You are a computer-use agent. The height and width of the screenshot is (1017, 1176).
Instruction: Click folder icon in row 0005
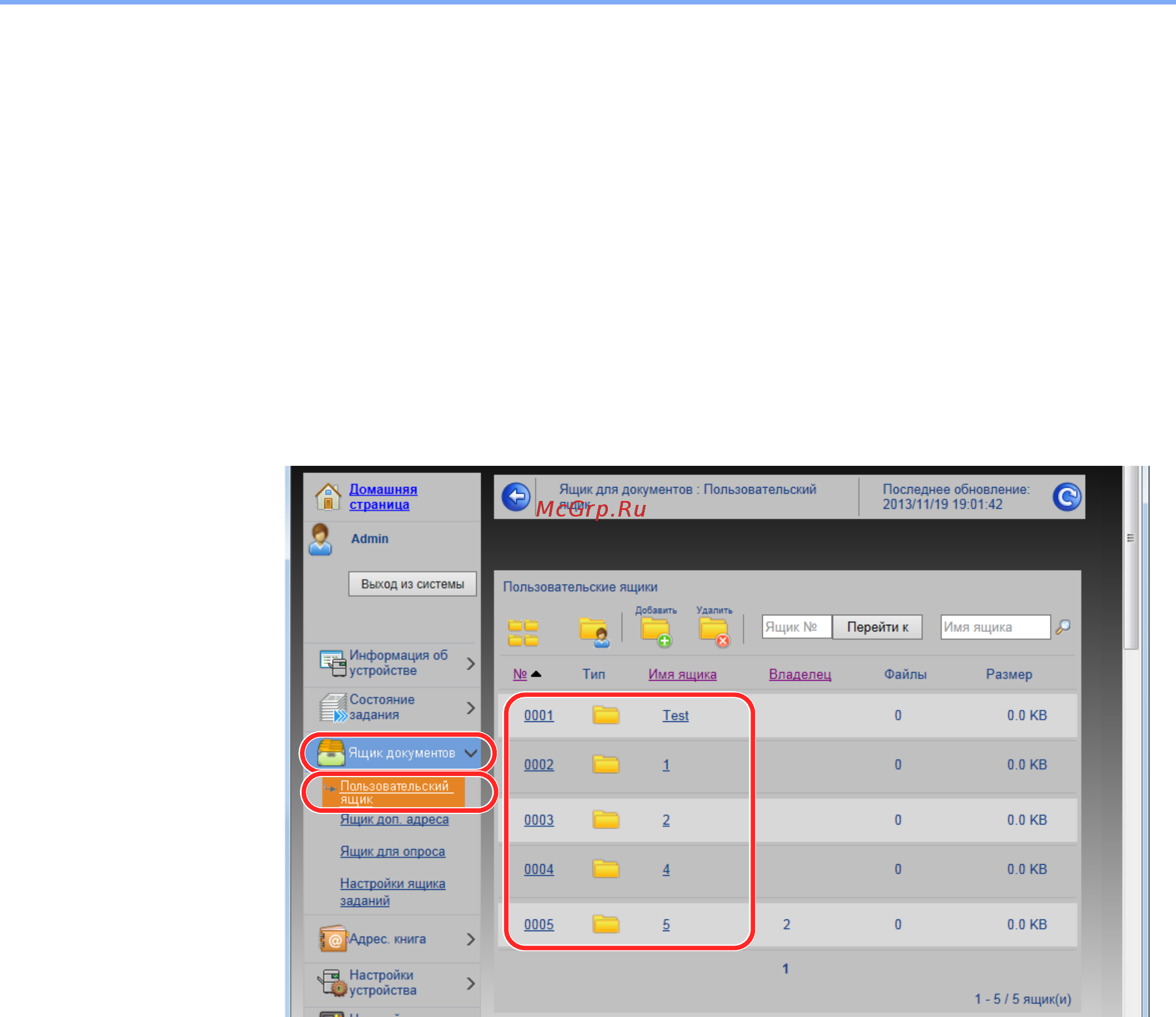pyautogui.click(x=606, y=924)
